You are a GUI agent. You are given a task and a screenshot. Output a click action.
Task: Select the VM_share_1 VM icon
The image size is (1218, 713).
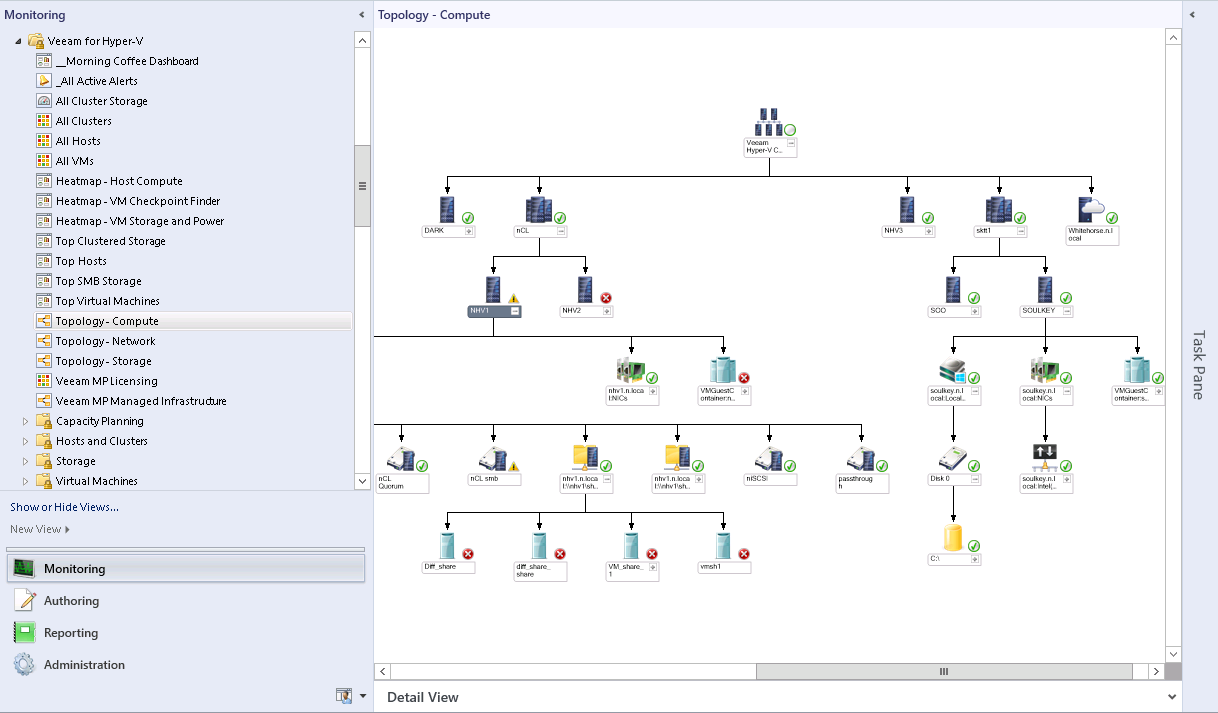pyautogui.click(x=631, y=546)
